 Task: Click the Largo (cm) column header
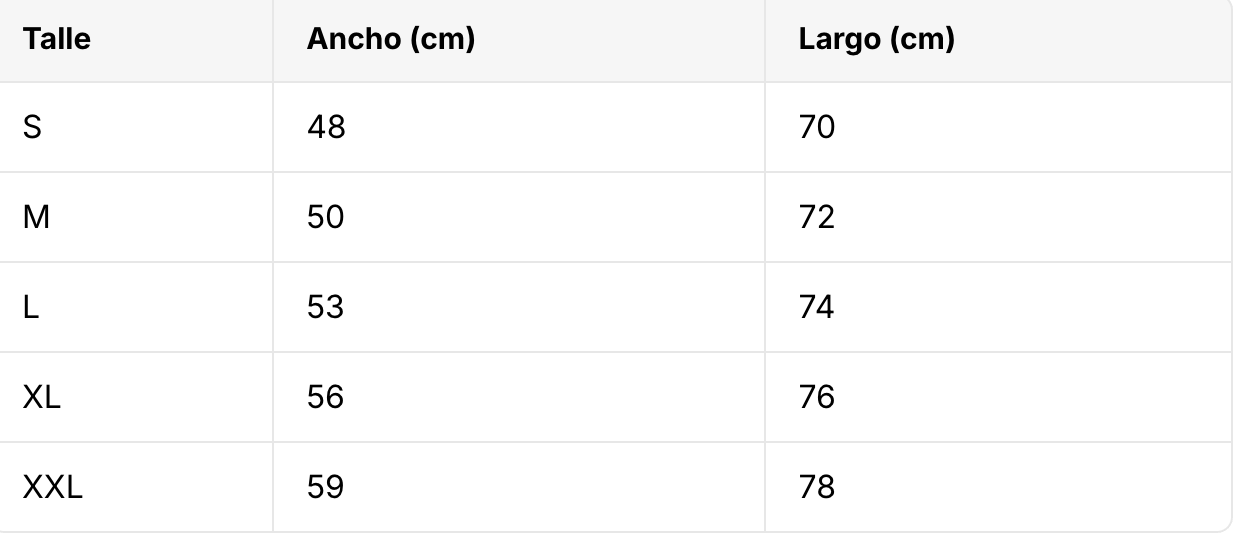point(877,40)
